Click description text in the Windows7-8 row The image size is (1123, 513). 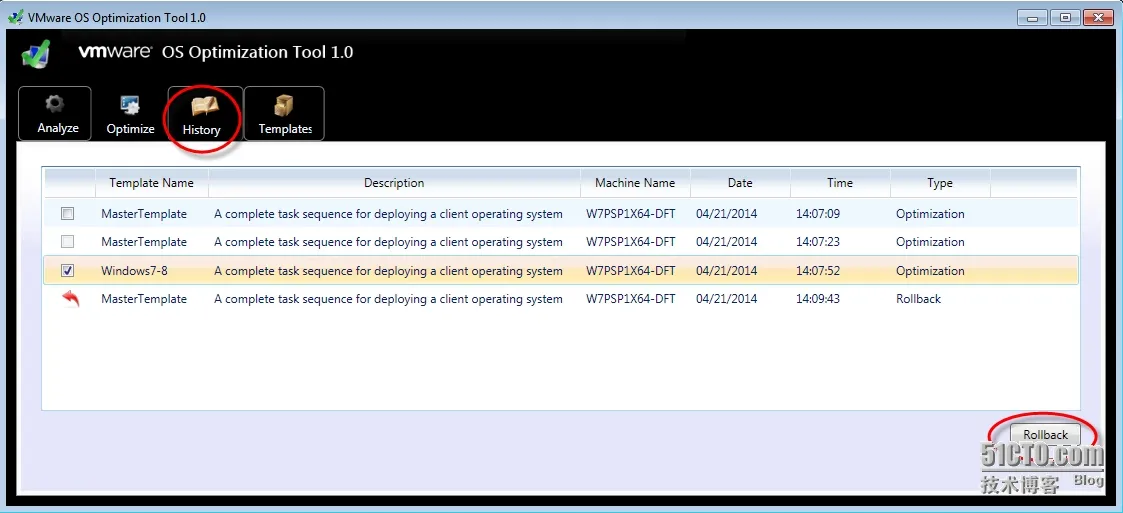click(x=388, y=271)
